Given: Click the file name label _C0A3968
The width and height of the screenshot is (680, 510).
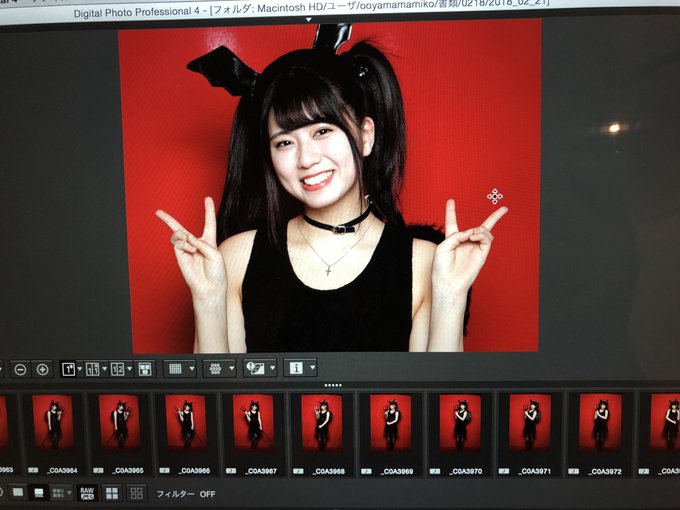Looking at the screenshot, I should pos(329,471).
